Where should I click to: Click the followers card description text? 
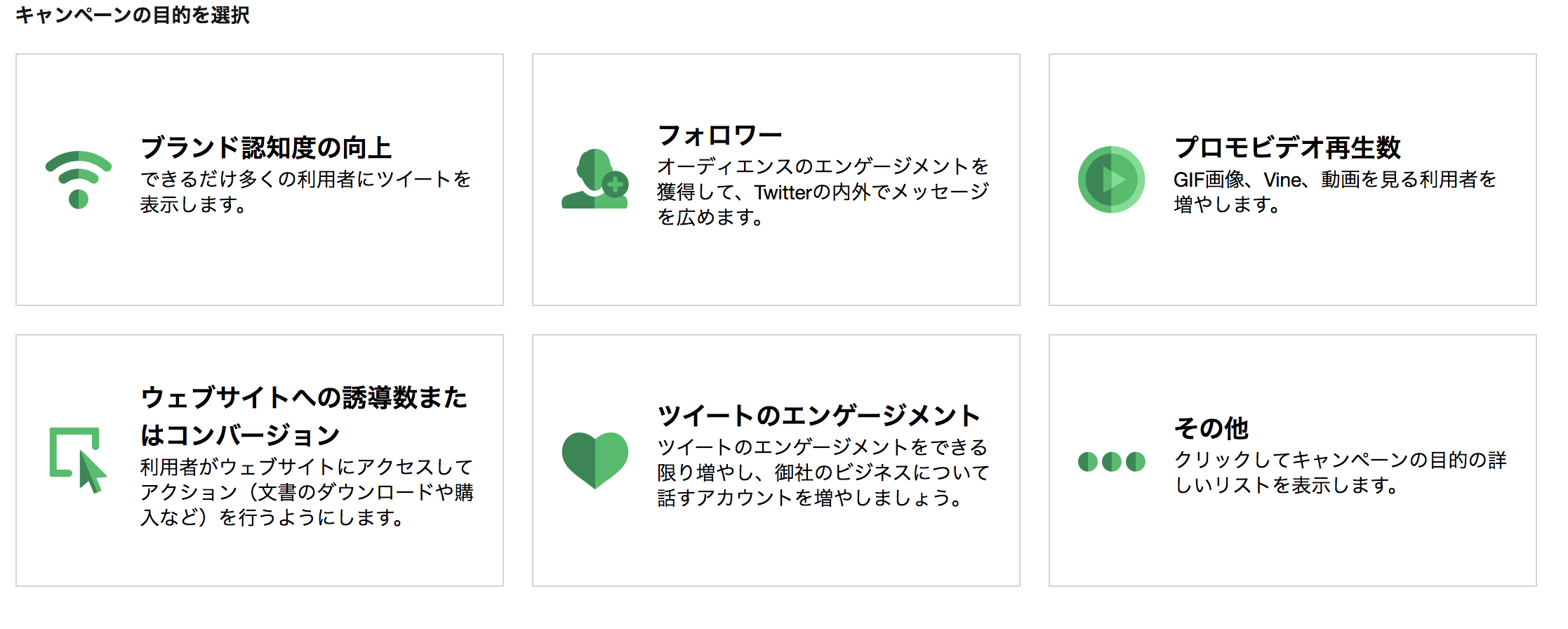(x=823, y=192)
